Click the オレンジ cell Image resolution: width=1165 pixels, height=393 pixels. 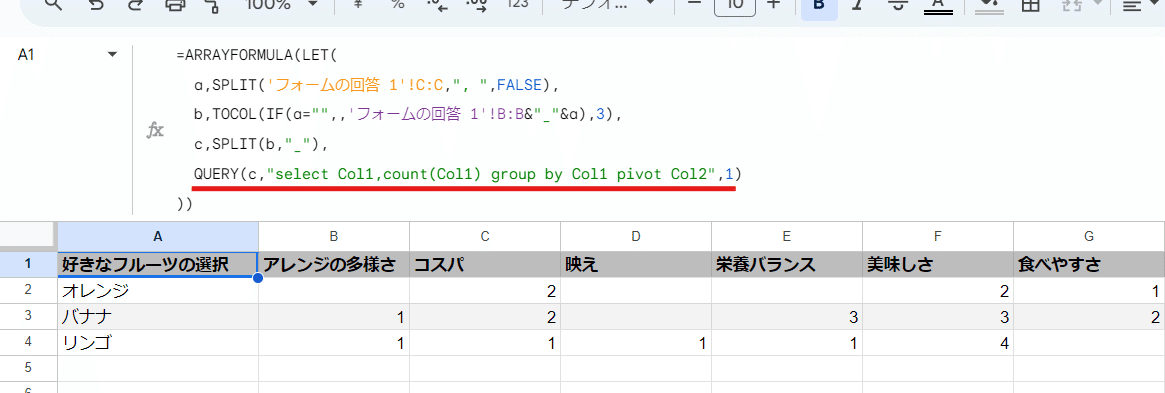tap(158, 290)
